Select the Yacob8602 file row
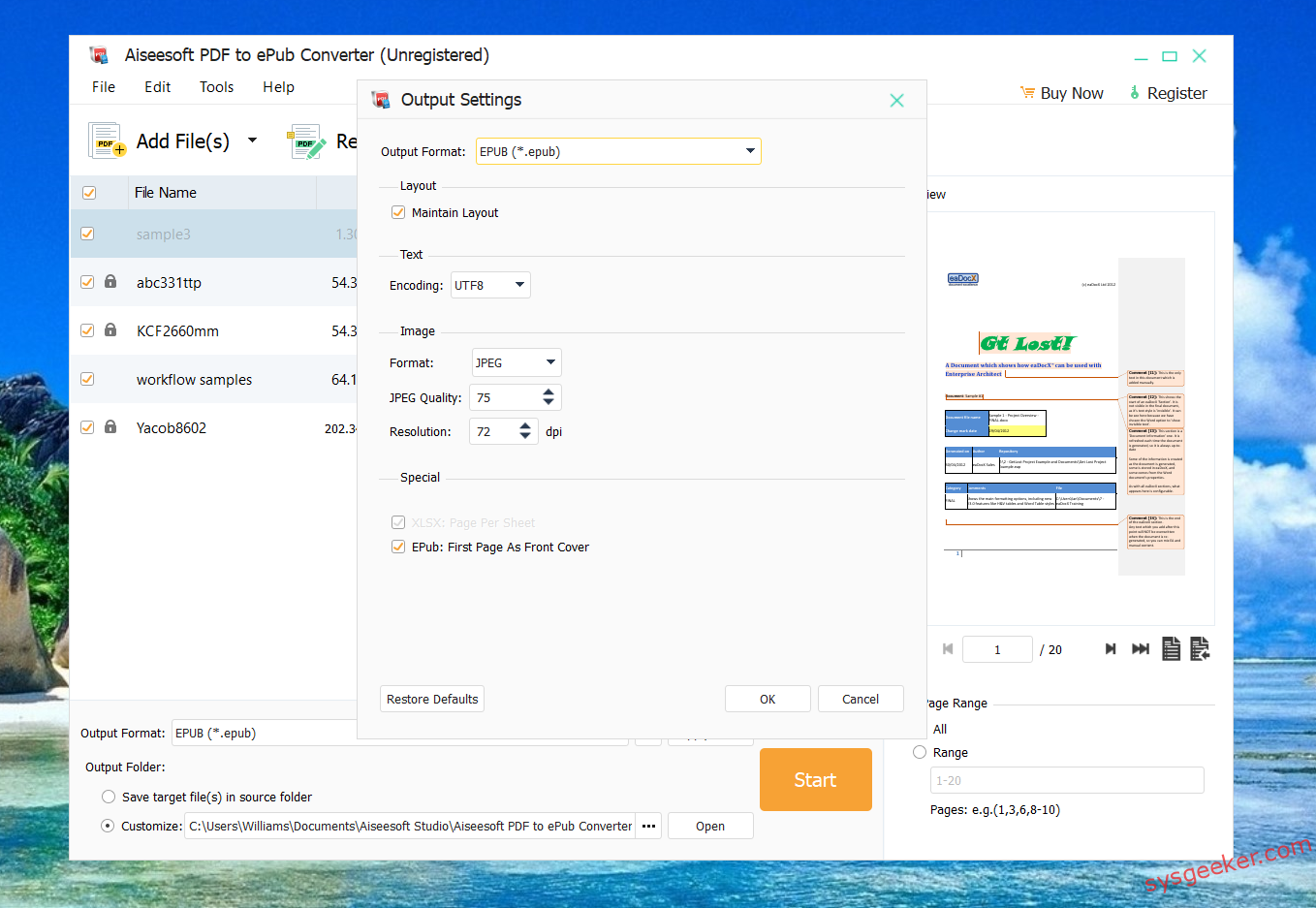Viewport: 1316px width, 908px height. pyautogui.click(x=214, y=427)
